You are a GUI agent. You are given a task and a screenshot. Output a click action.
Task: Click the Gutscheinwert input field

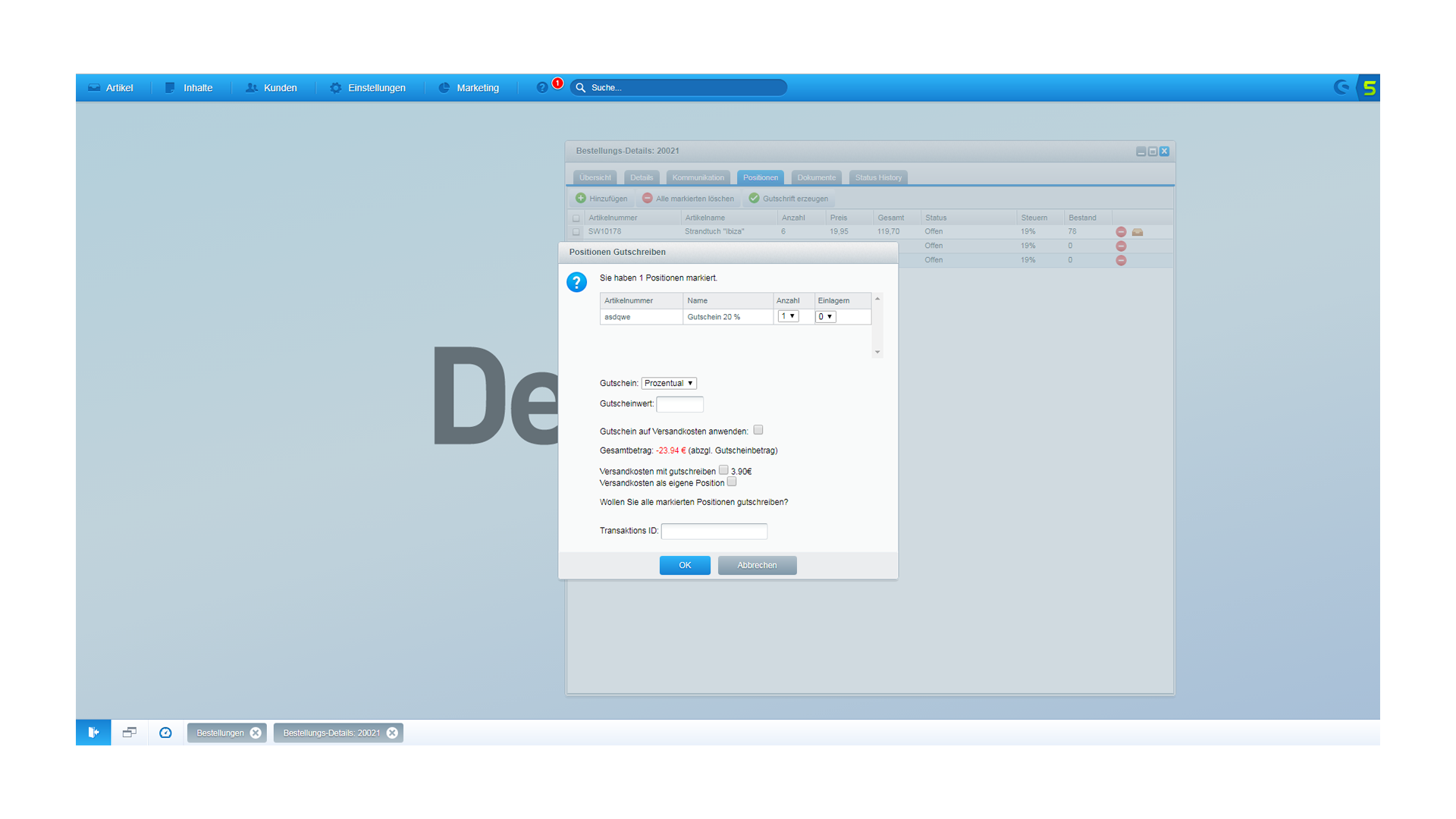[679, 404]
